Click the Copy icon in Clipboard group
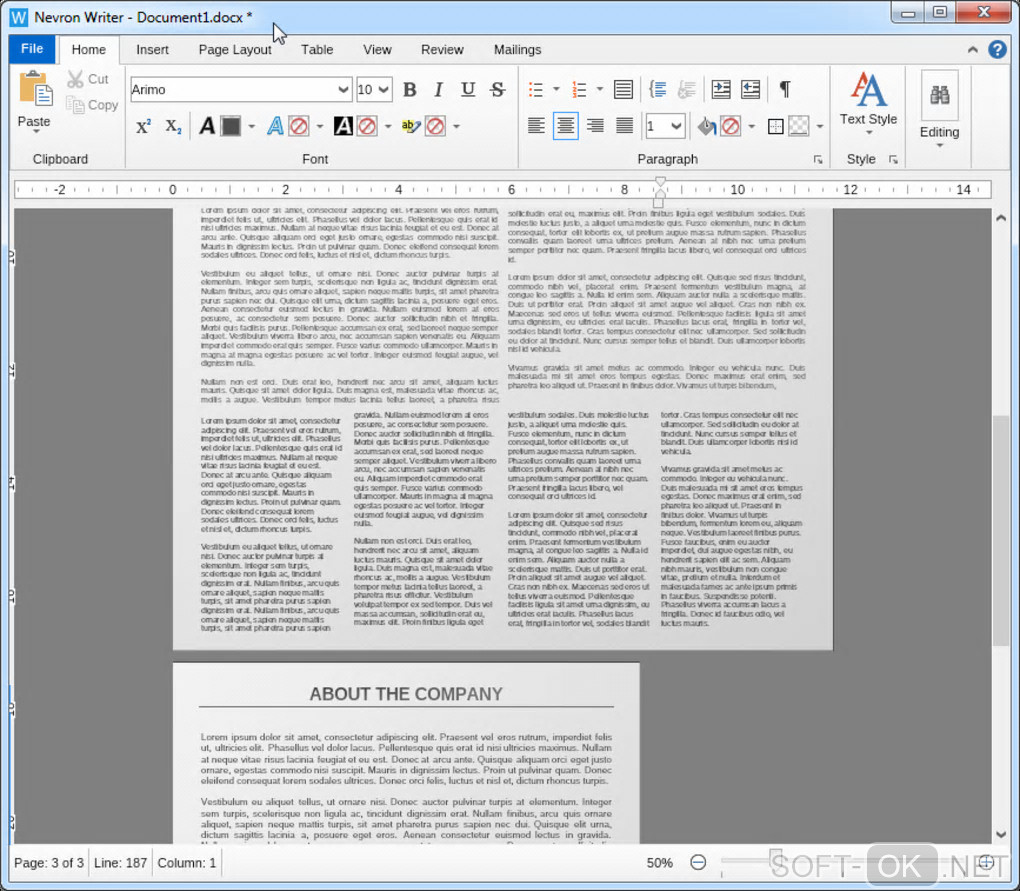This screenshot has height=891, width=1020. [75, 105]
